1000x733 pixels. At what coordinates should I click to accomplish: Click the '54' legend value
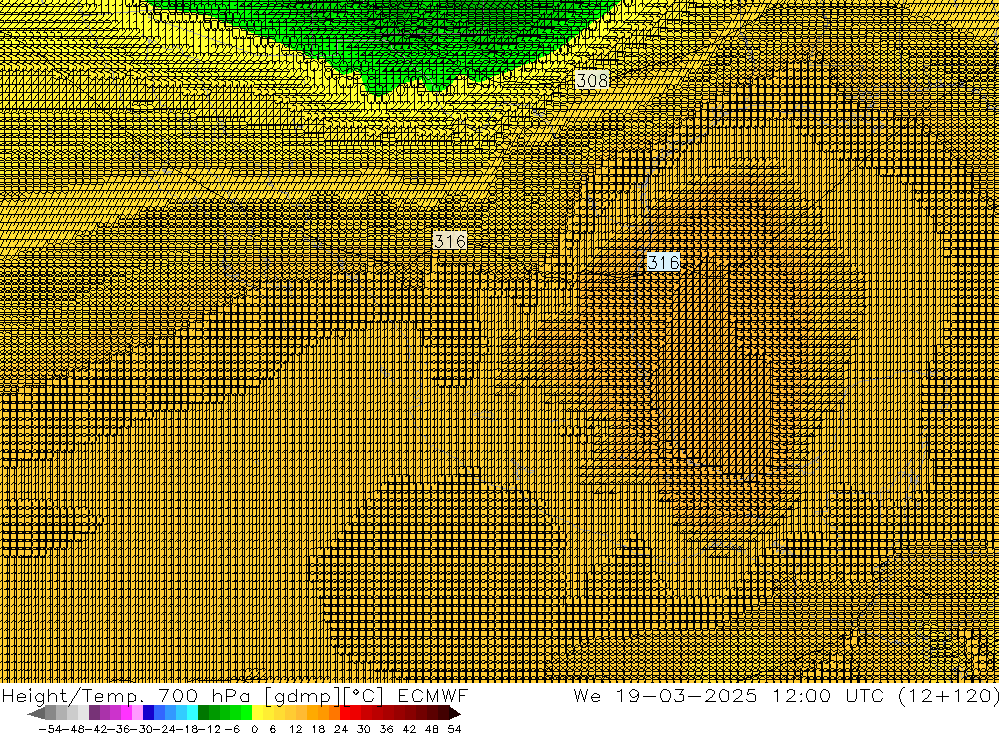(454, 729)
